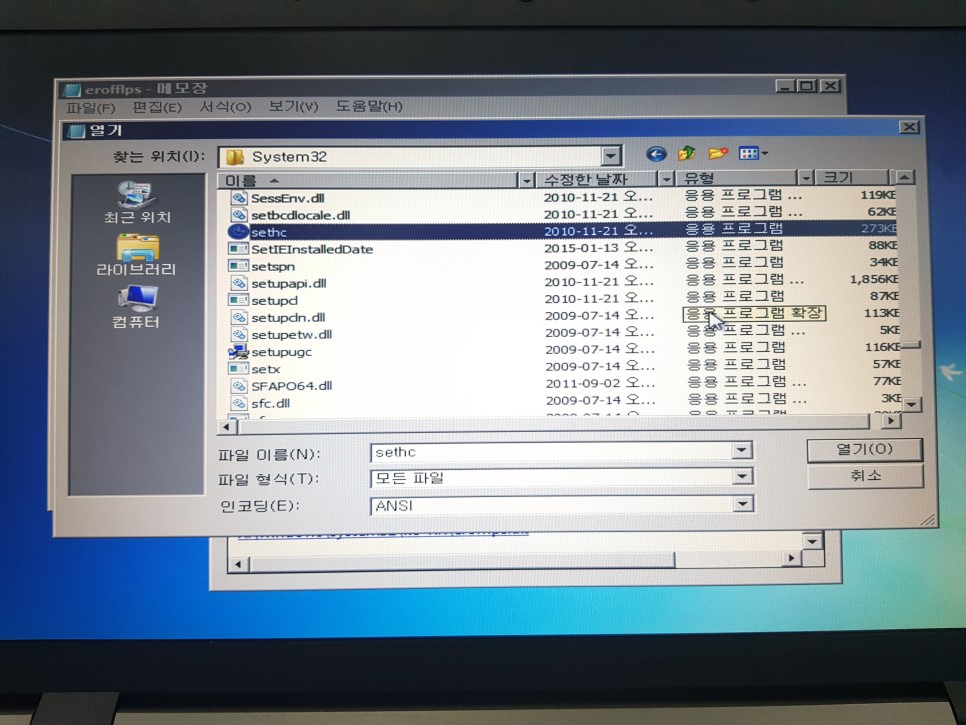Open the 편집(E) menu in Notepad
The image size is (966, 725).
pyautogui.click(x=157, y=107)
